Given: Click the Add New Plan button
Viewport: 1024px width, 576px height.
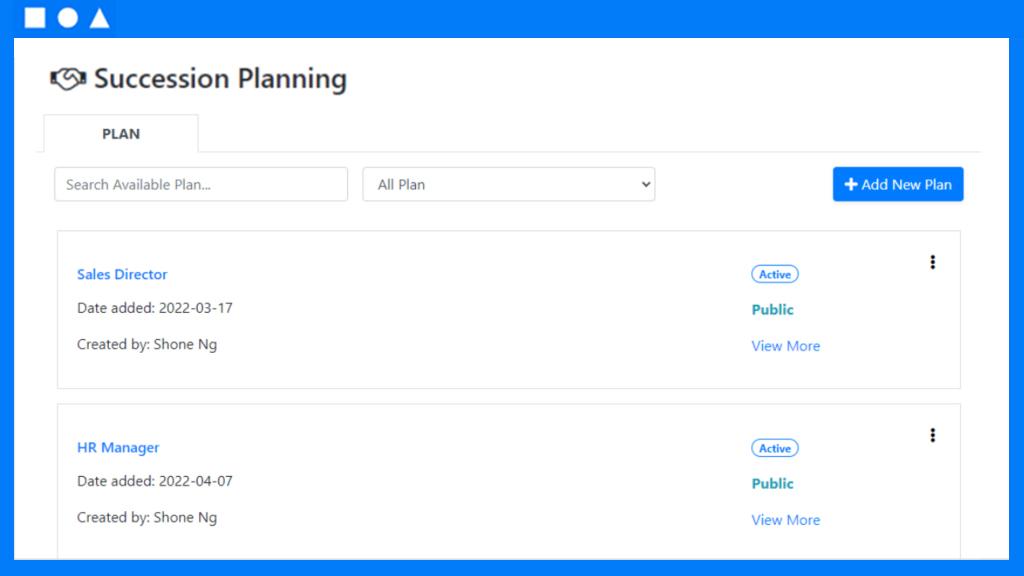Looking at the screenshot, I should [898, 184].
